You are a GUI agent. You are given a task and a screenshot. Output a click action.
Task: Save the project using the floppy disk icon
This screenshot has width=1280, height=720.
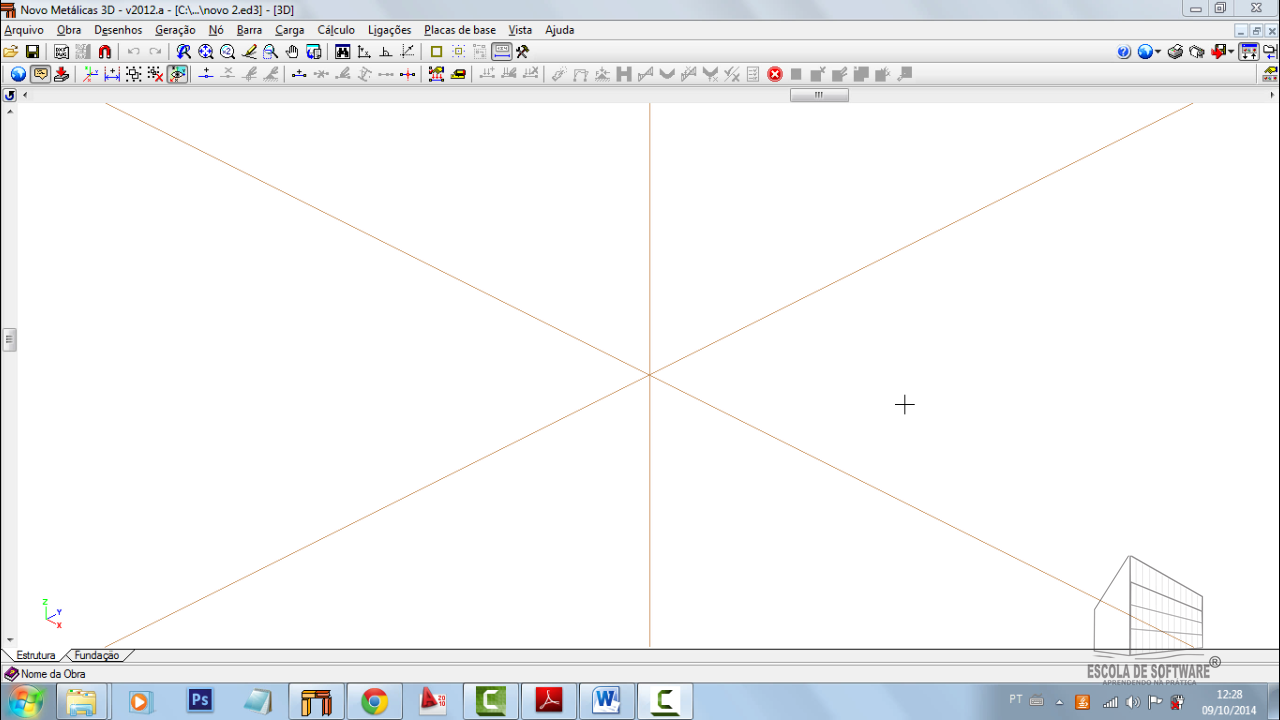32,52
